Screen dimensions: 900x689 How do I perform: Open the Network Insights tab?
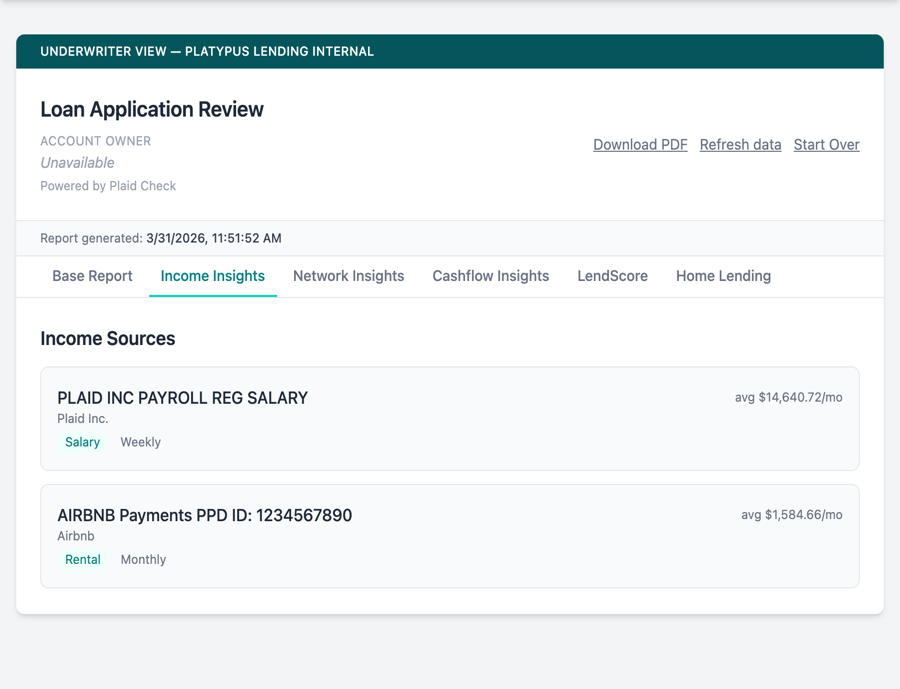point(348,276)
